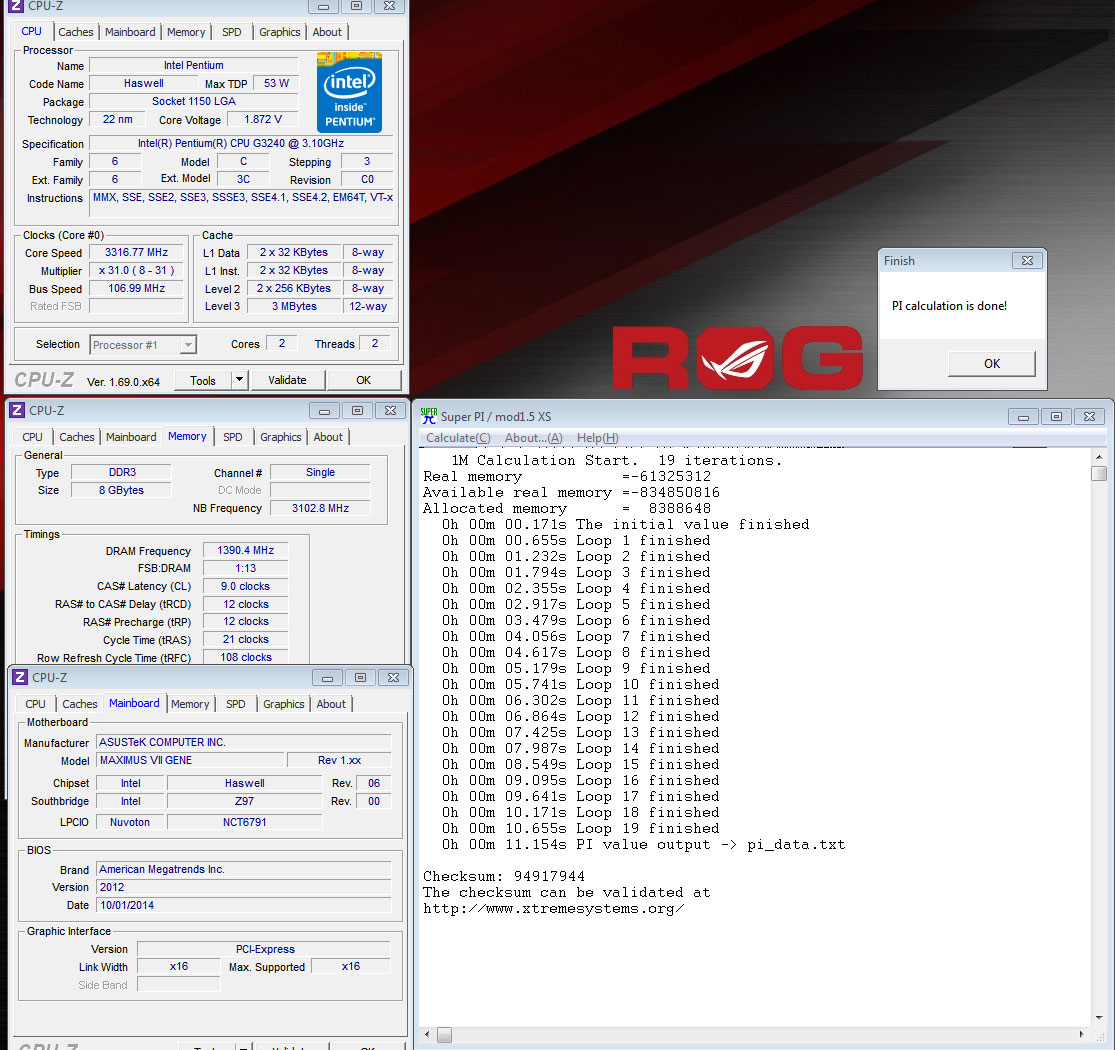Click the Specification field Pentium G3240

click(241, 144)
